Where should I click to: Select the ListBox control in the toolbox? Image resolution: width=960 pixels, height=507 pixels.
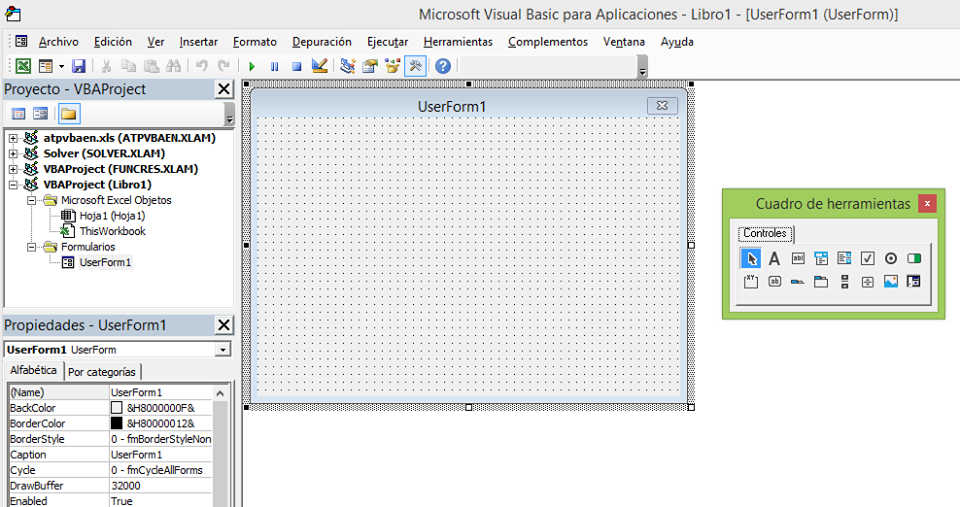tap(844, 258)
